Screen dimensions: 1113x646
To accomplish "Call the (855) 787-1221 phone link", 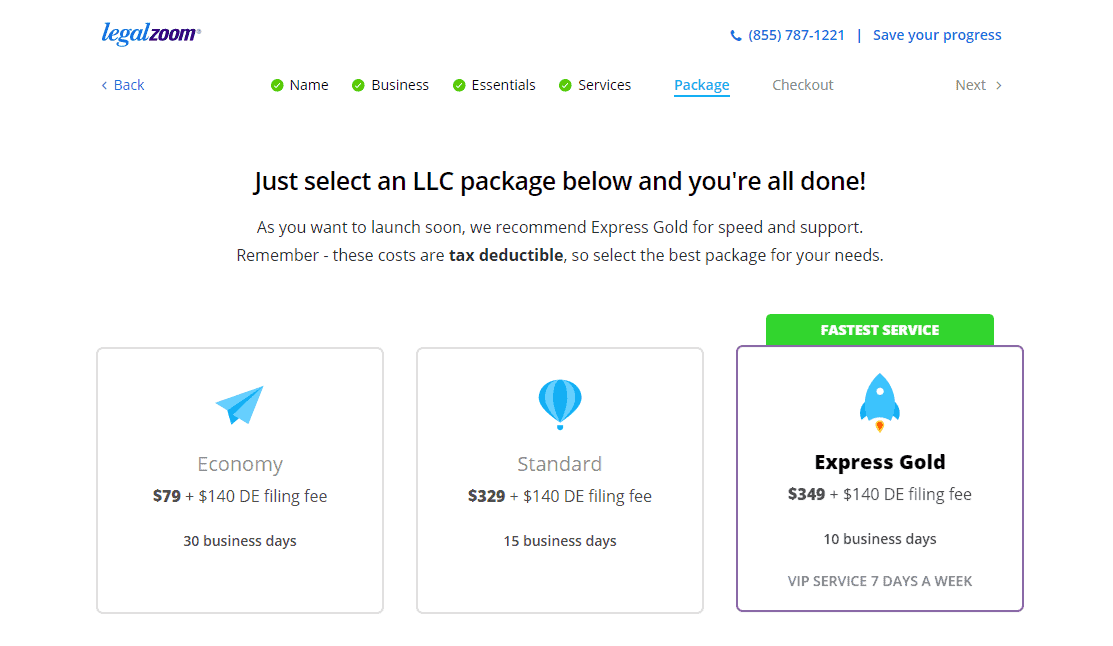I will (x=796, y=35).
